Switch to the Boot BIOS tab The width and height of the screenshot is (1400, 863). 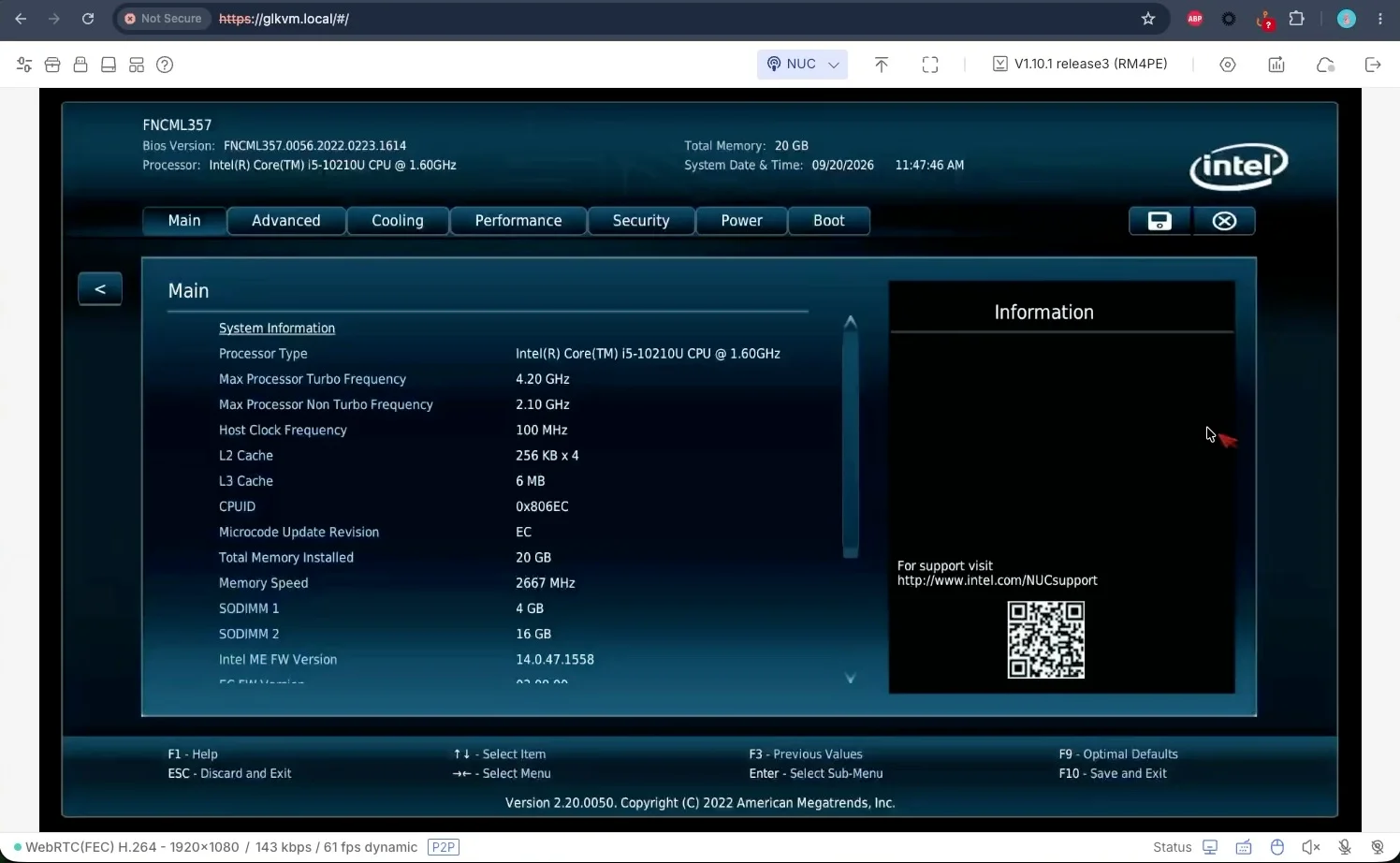829,221
